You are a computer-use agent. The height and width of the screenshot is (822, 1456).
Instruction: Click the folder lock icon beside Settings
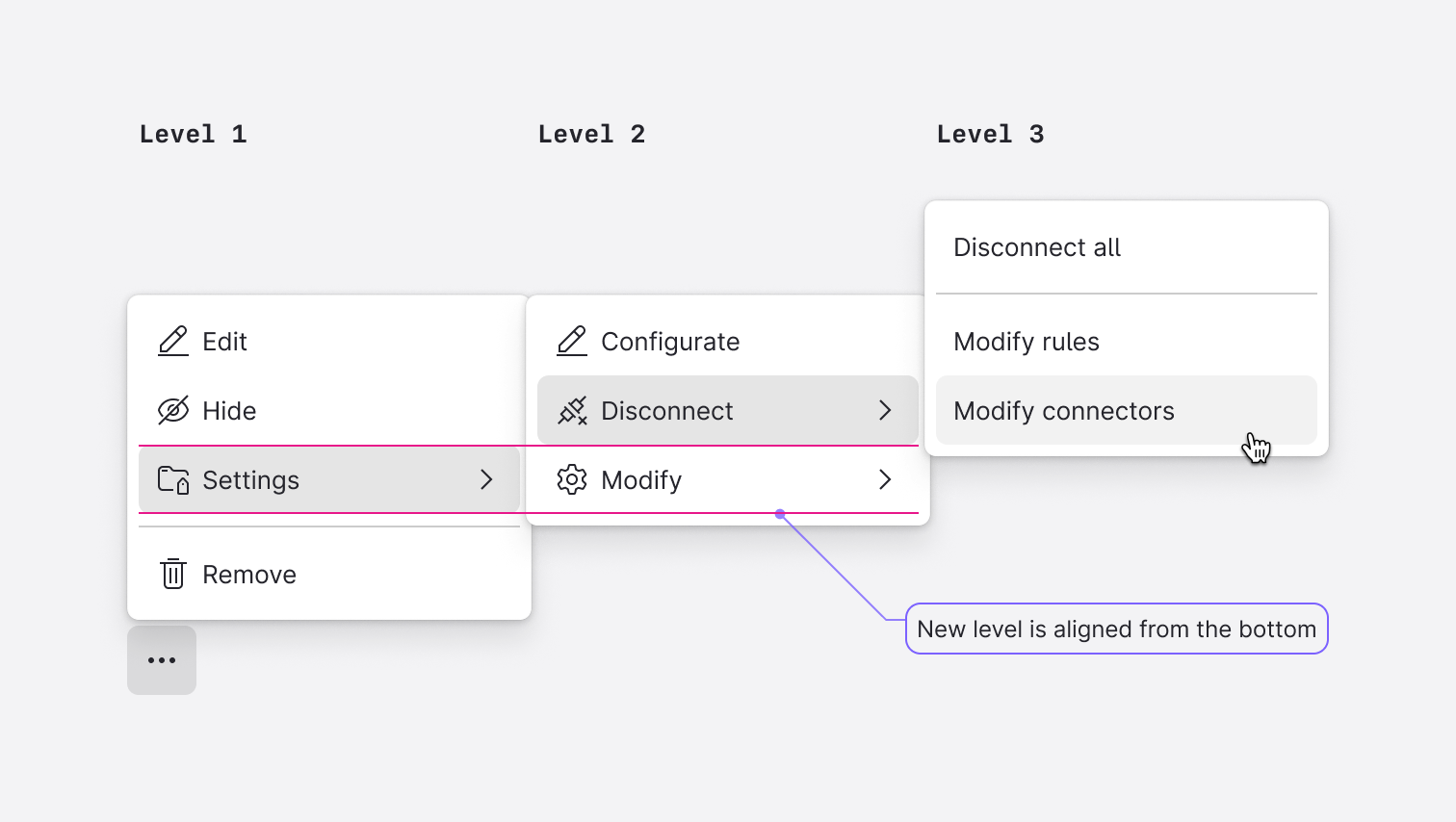pos(173,479)
